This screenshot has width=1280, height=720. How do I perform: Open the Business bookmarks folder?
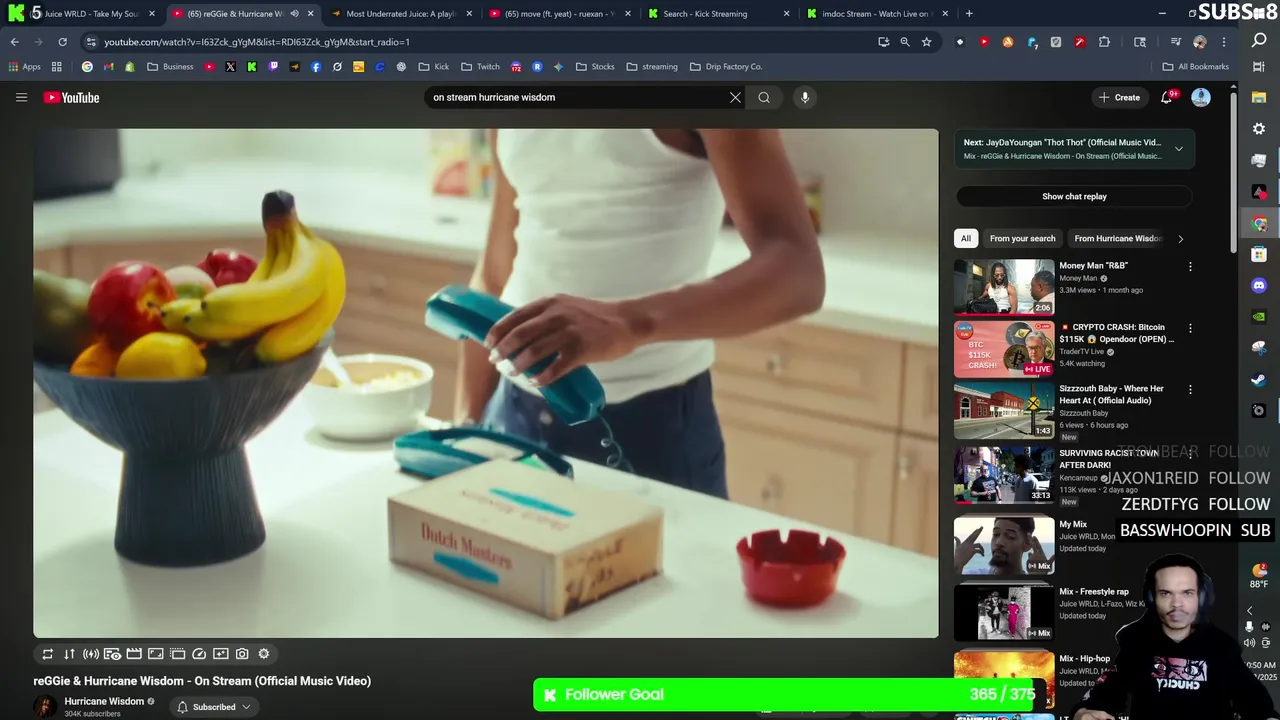point(170,67)
